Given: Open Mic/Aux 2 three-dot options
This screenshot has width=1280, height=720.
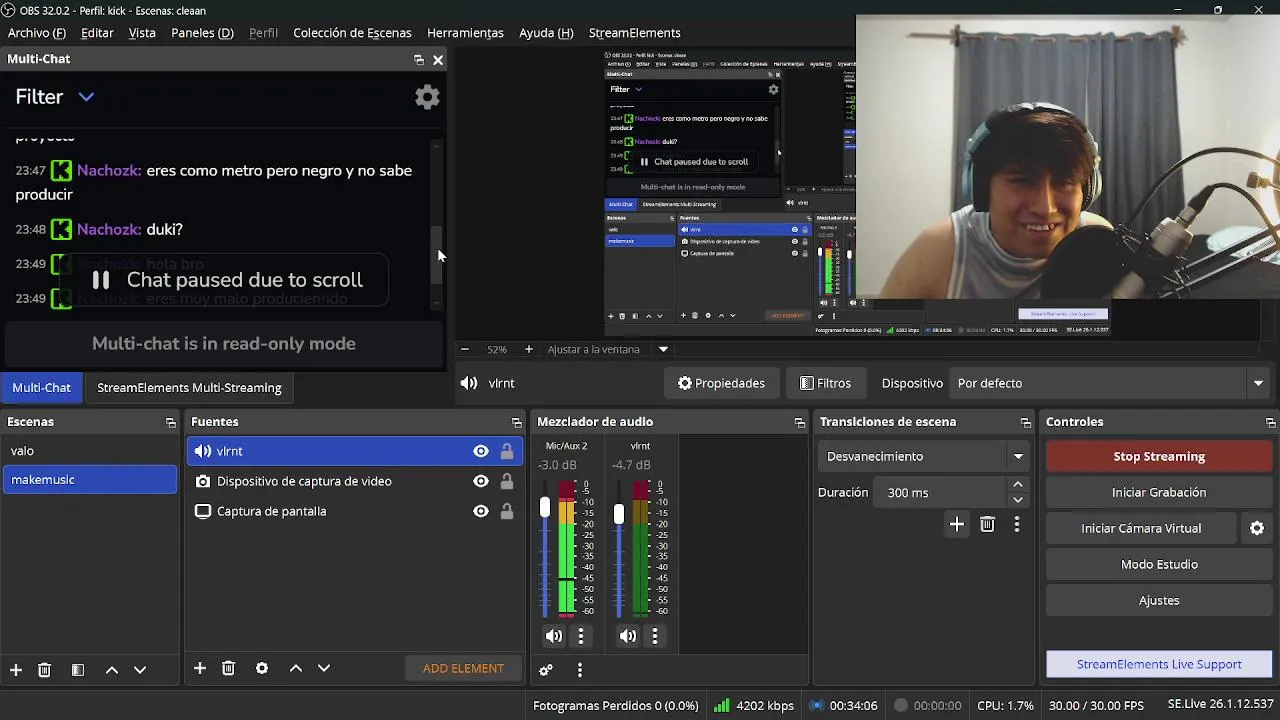Looking at the screenshot, I should pos(581,636).
